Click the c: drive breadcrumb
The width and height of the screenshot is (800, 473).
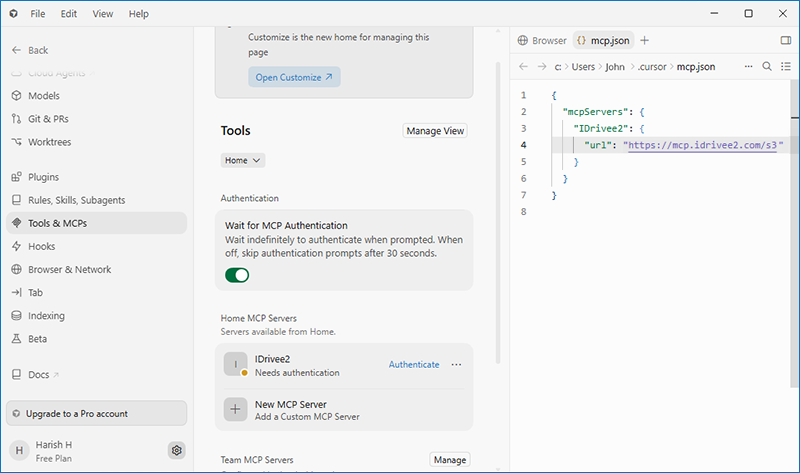(558, 66)
